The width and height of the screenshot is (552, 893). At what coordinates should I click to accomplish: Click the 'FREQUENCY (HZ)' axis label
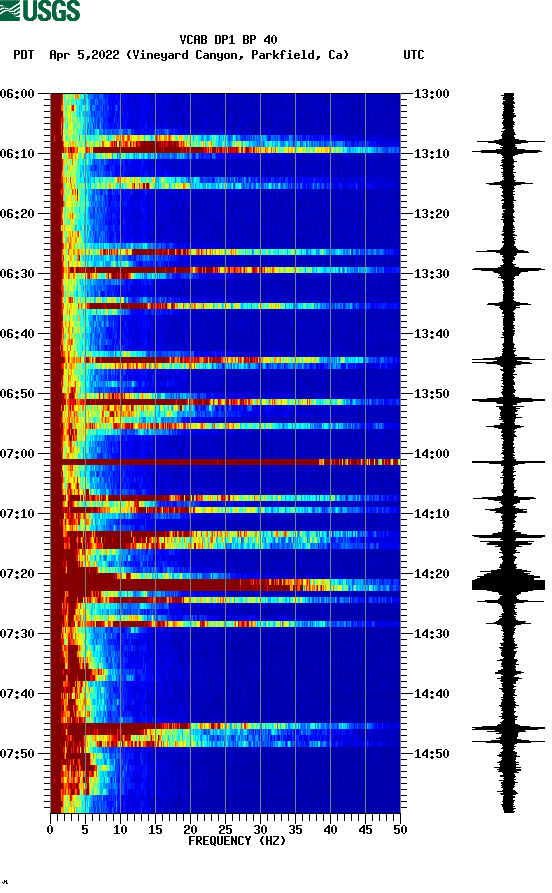tap(237, 841)
